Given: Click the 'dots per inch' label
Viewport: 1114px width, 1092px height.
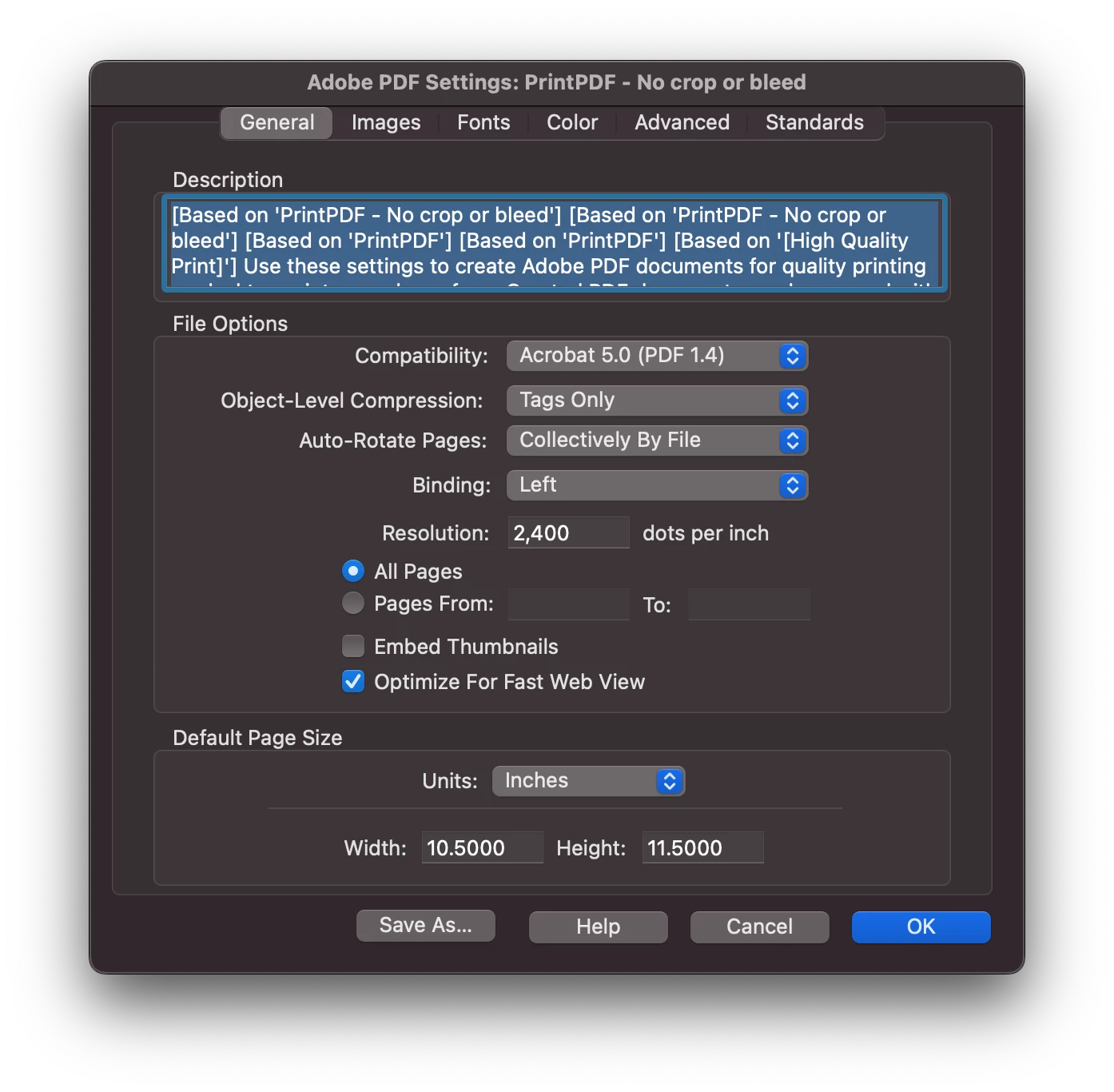Looking at the screenshot, I should pos(706,533).
